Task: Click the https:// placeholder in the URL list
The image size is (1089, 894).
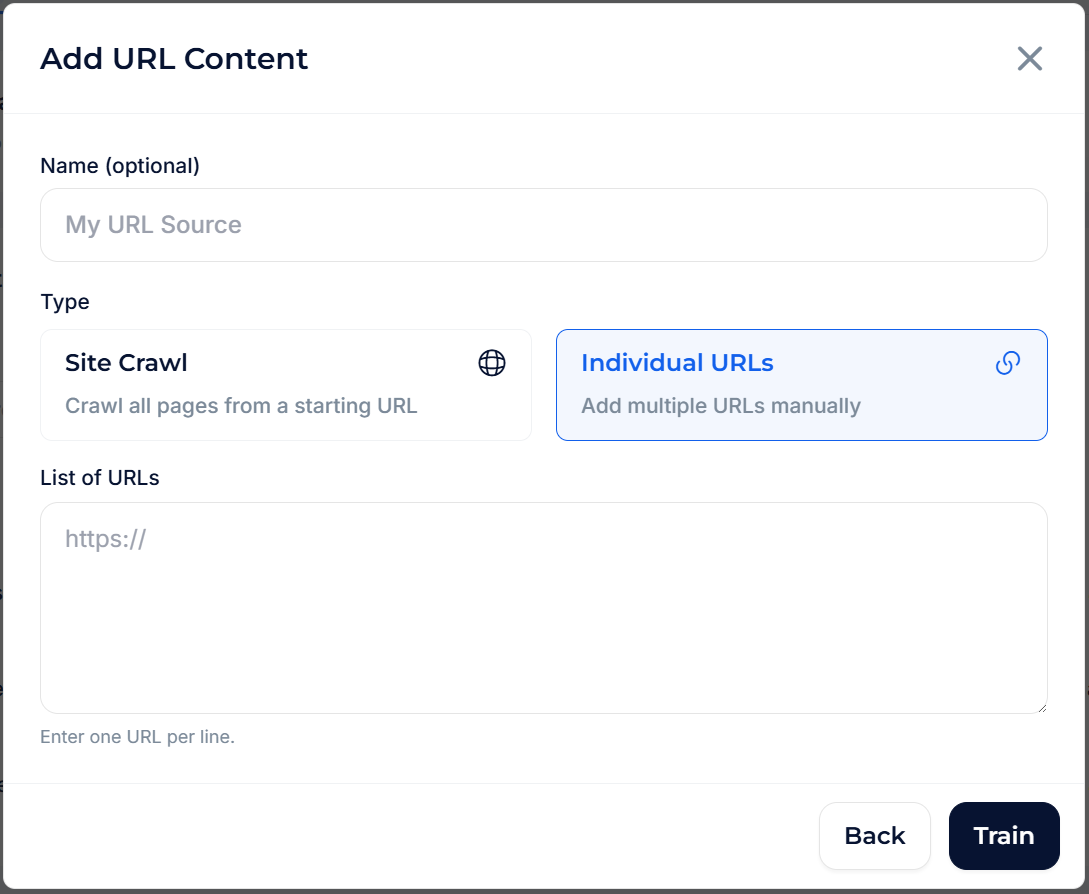Action: (106, 540)
